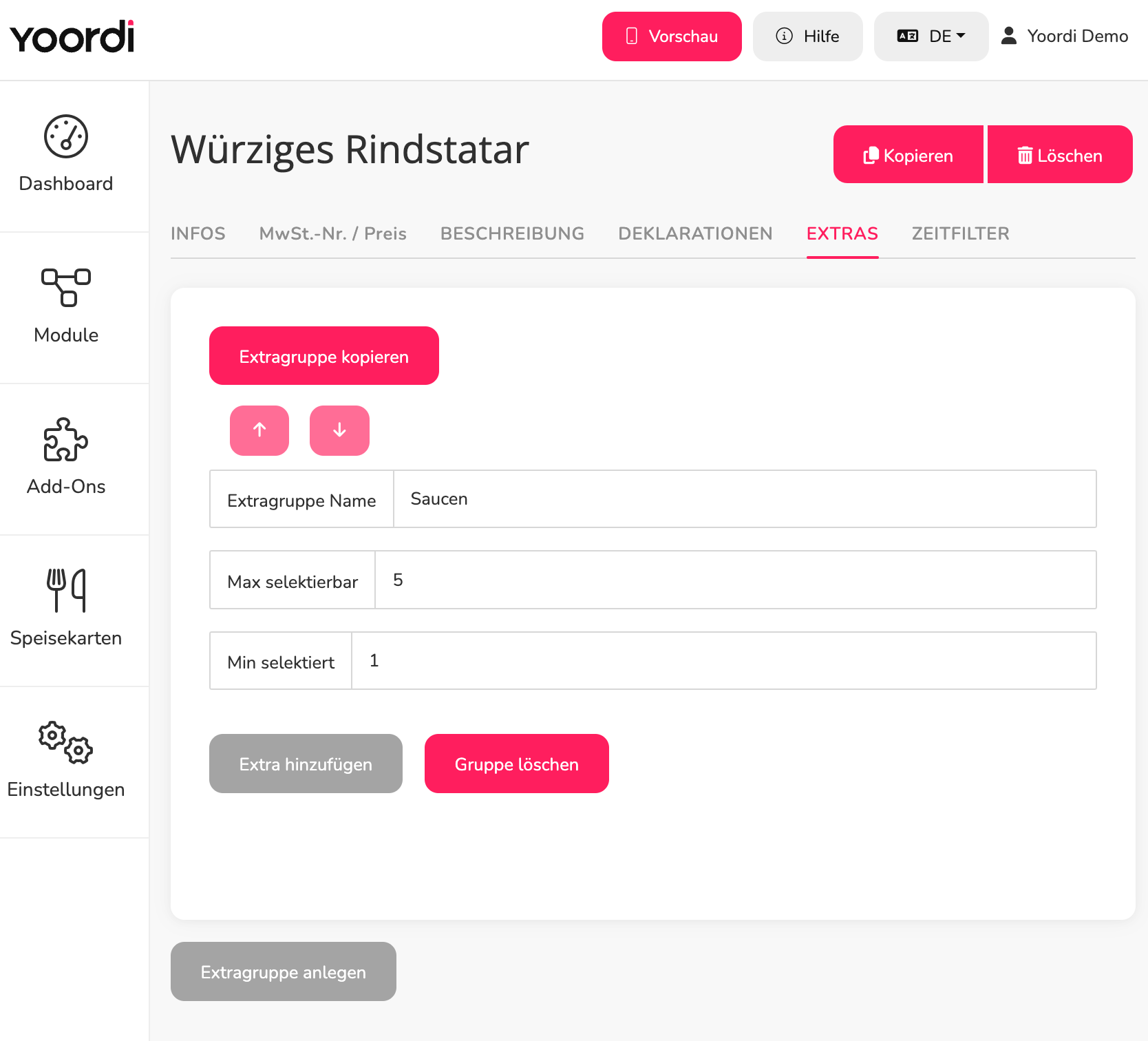Switch to the DEKLARATIONEN tab
This screenshot has width=1148, height=1041.
[x=695, y=233]
